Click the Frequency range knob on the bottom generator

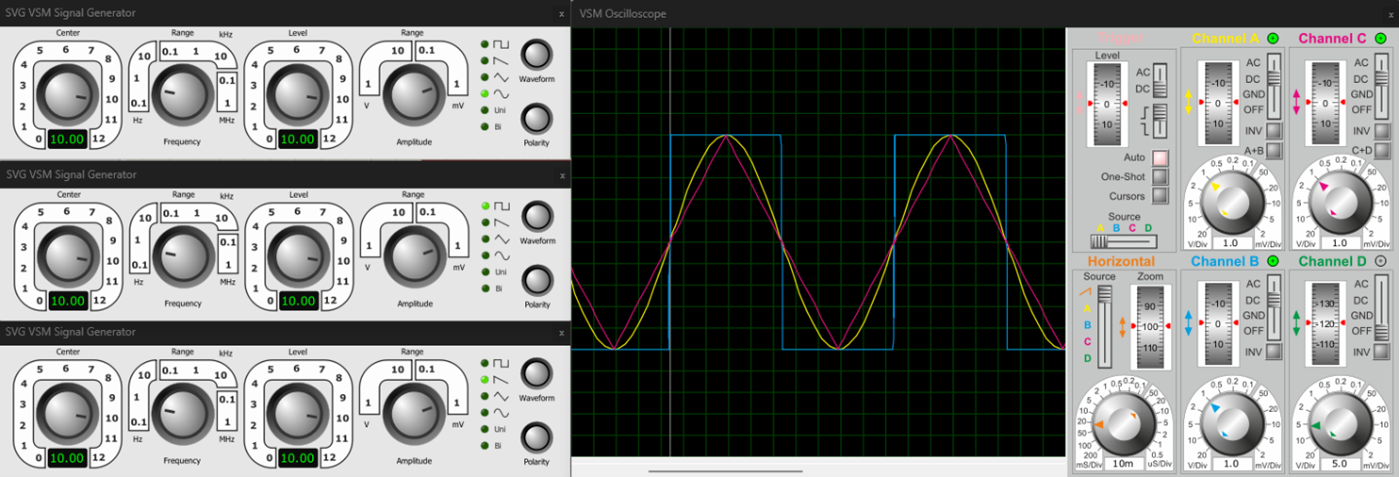tap(183, 414)
